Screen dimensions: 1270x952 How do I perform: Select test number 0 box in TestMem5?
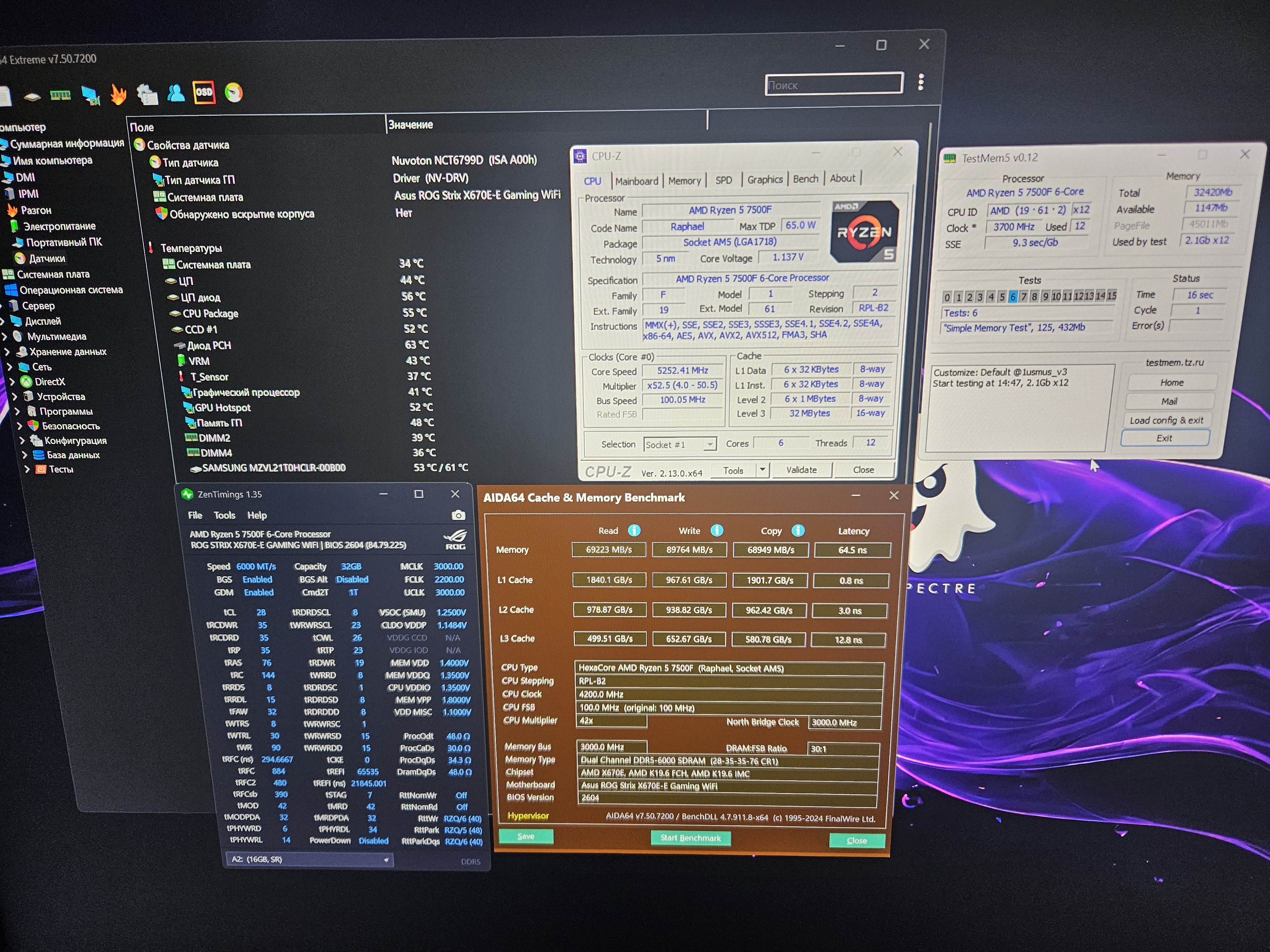947,297
